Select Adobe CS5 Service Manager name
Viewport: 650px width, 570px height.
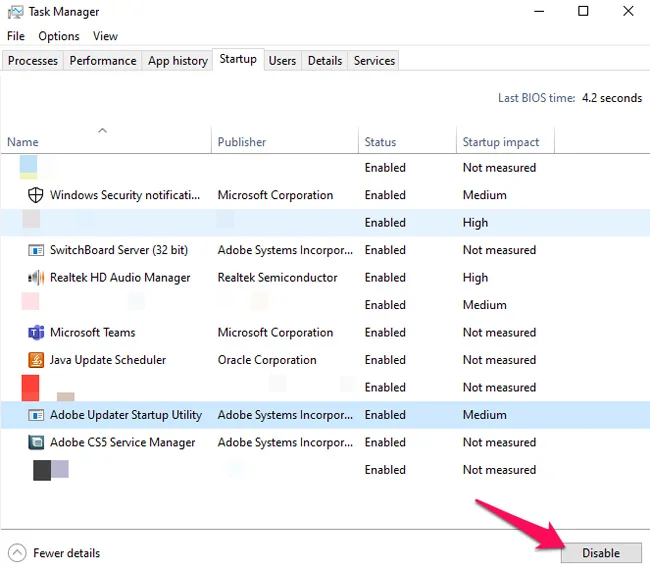(122, 442)
